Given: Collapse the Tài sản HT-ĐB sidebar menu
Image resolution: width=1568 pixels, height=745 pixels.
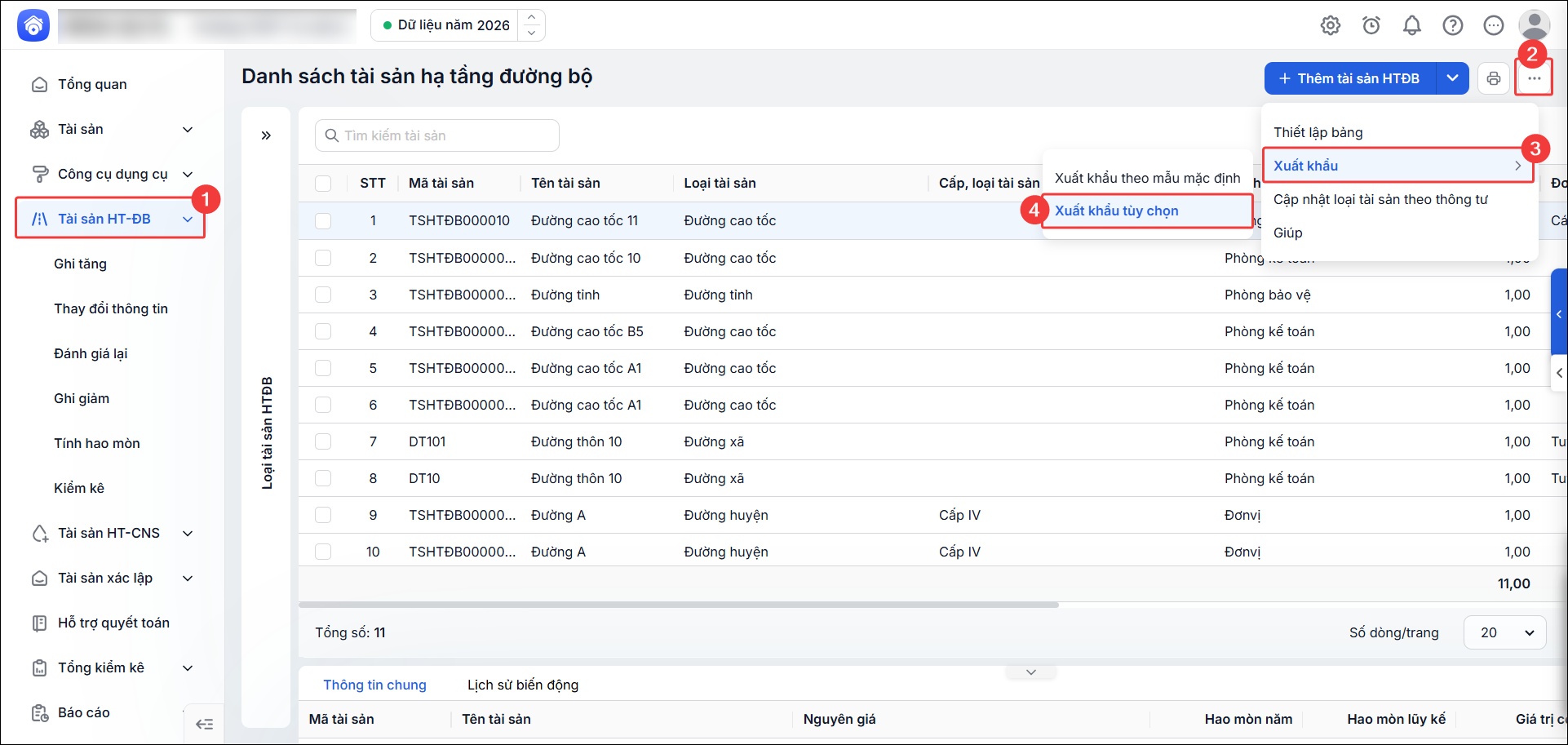Looking at the screenshot, I should click(188, 220).
